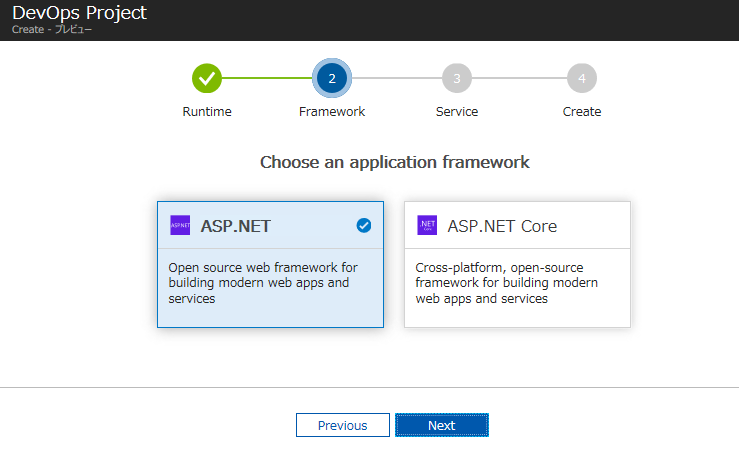739x455 pixels.
Task: Click the step 2 Framework circle
Action: coord(332,78)
